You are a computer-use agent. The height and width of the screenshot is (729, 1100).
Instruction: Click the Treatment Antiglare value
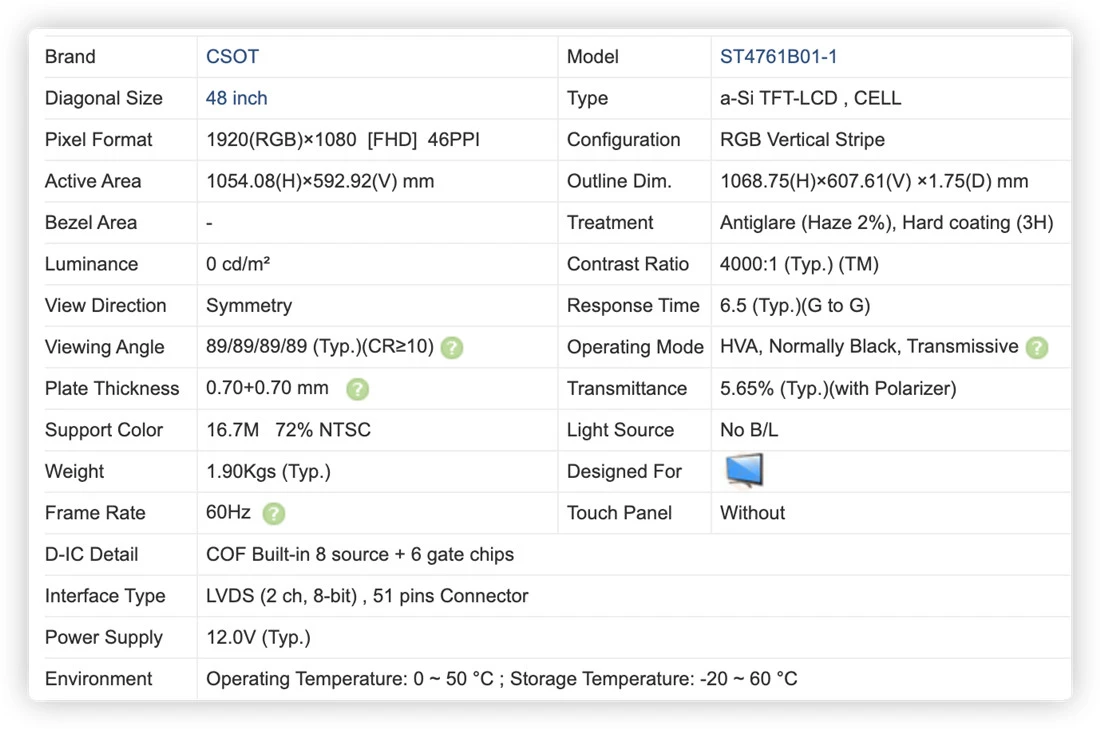pyautogui.click(x=887, y=222)
